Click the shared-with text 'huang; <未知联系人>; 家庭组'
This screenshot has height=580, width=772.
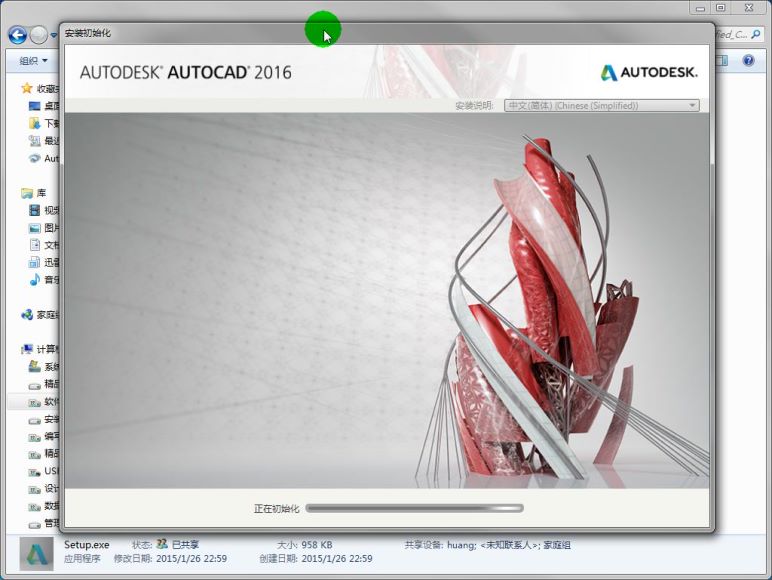(509, 545)
